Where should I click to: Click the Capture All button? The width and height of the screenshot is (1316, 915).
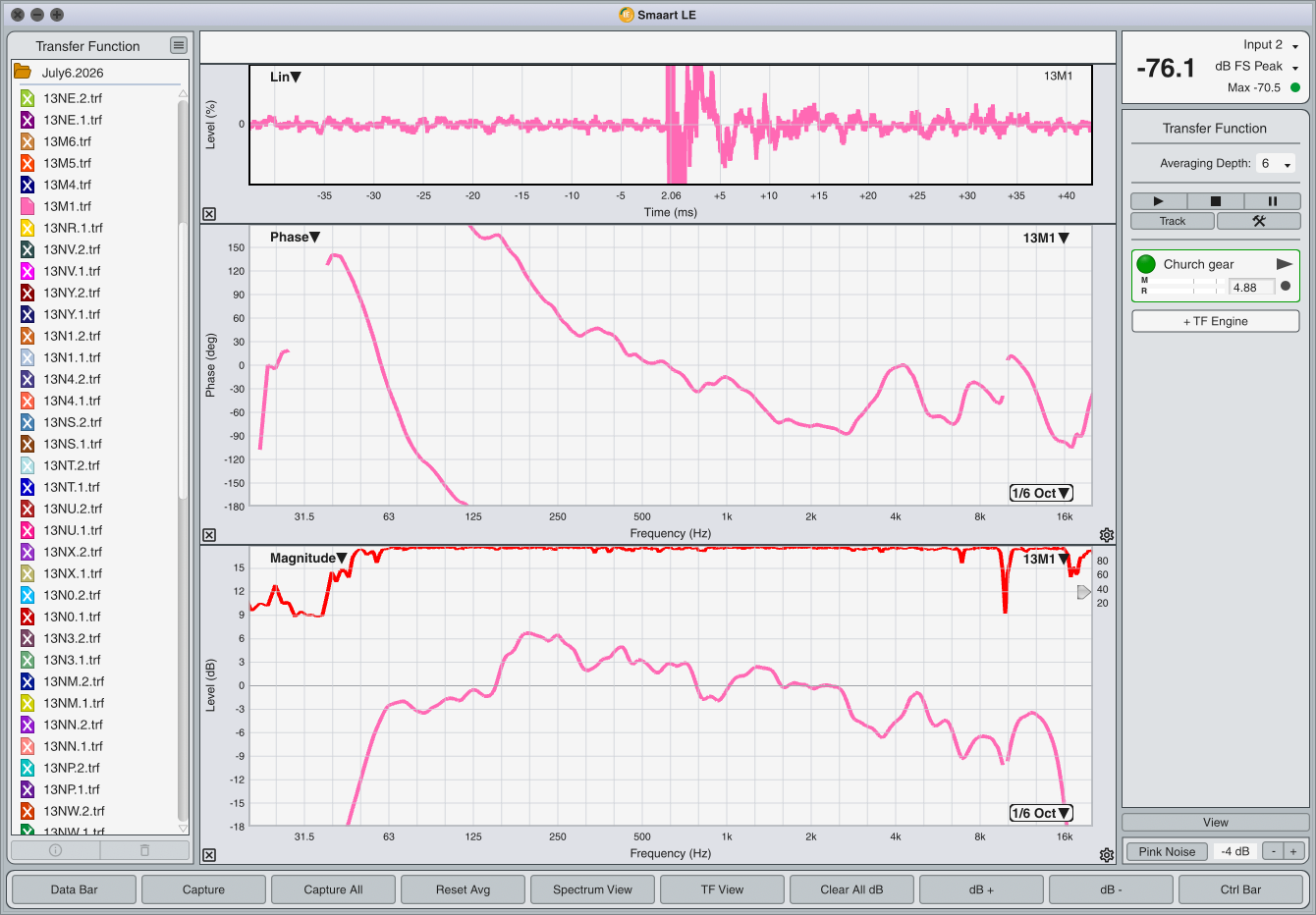(x=333, y=889)
